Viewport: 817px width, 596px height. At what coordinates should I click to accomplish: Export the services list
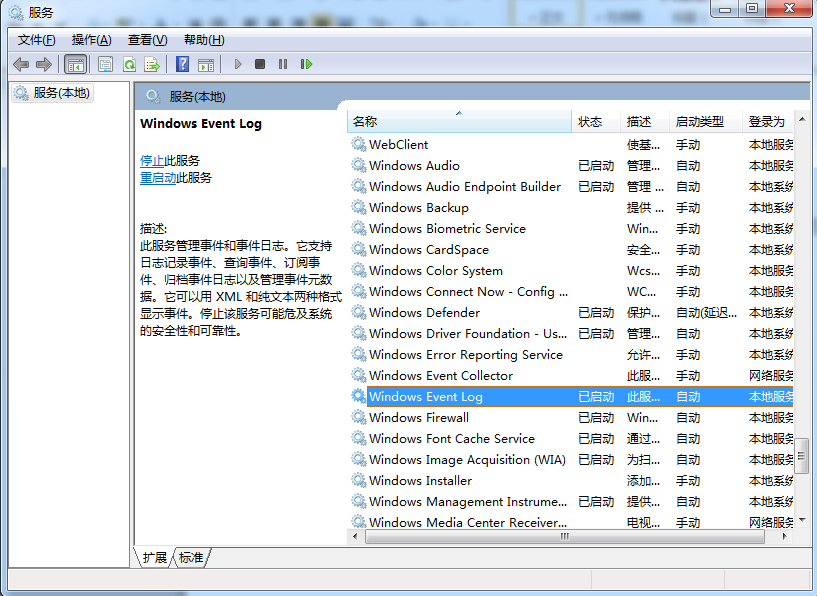pos(151,64)
